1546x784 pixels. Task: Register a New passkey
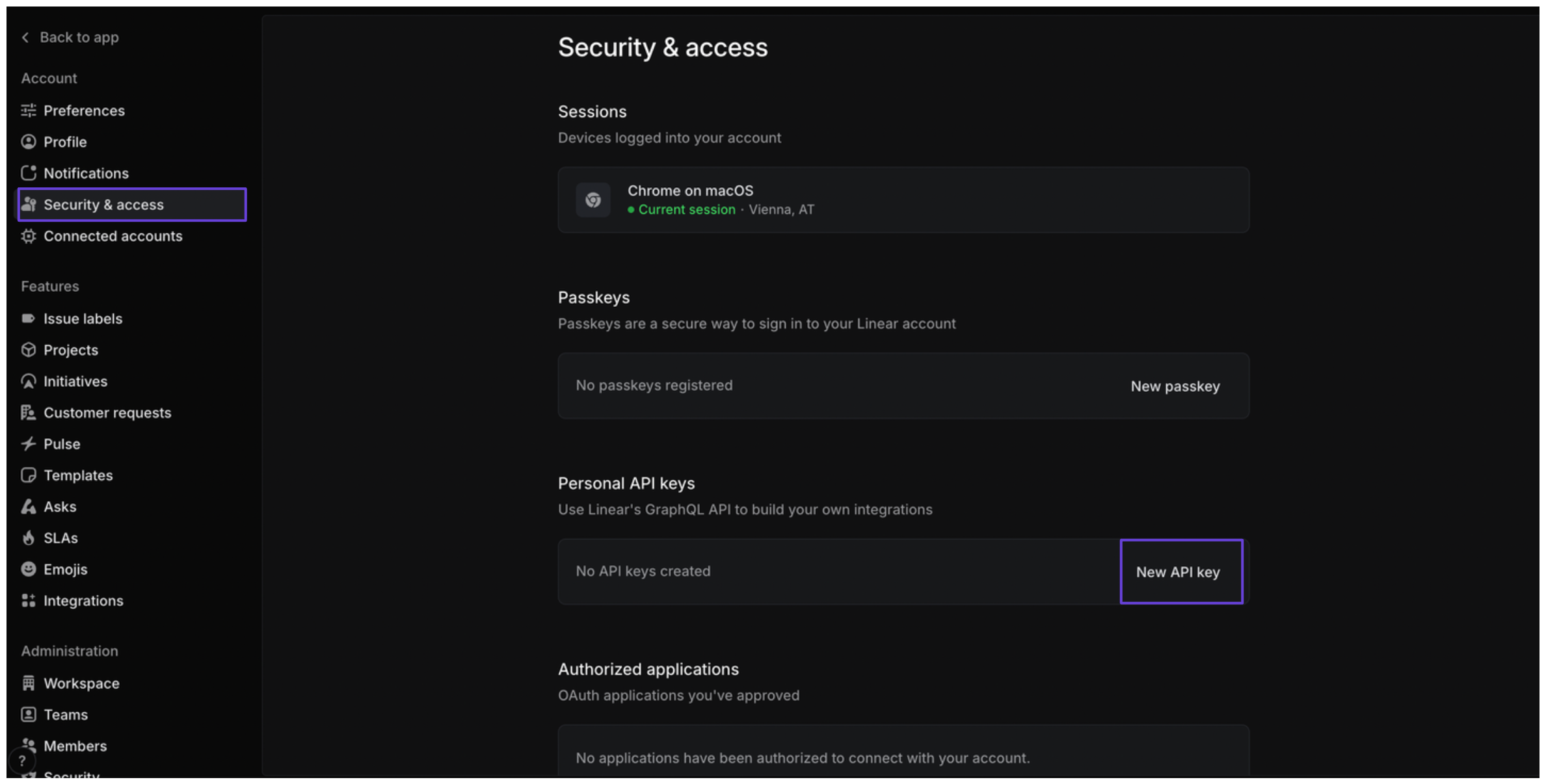pyautogui.click(x=1175, y=386)
